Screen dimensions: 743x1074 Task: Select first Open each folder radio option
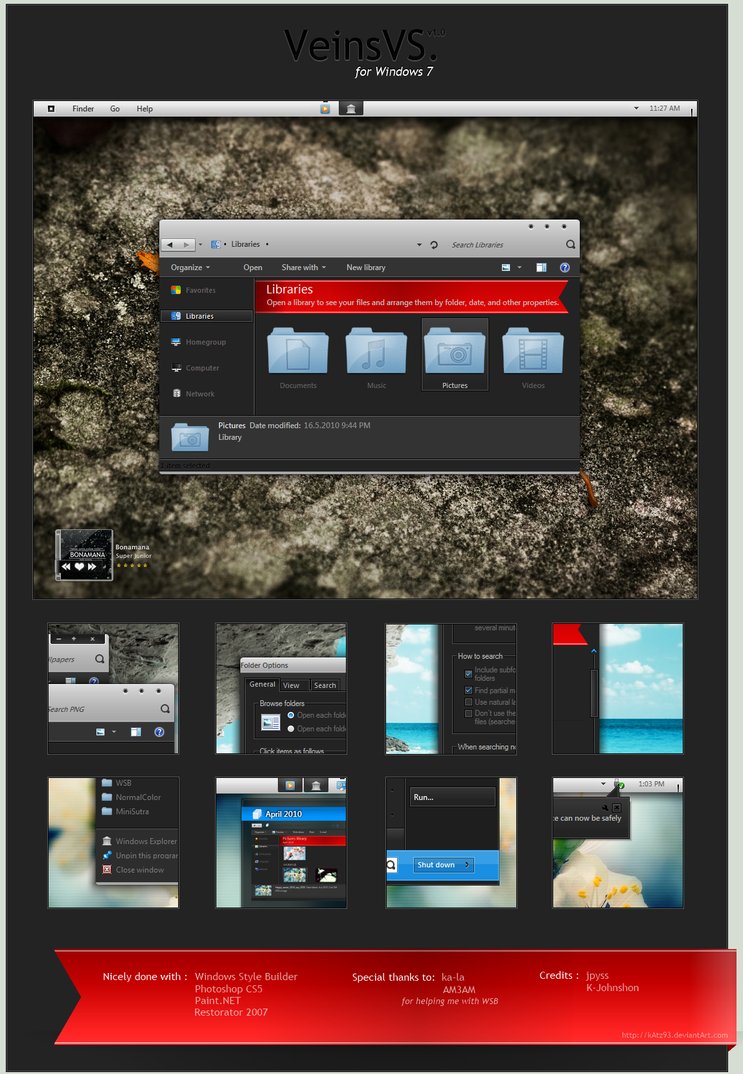click(x=291, y=715)
